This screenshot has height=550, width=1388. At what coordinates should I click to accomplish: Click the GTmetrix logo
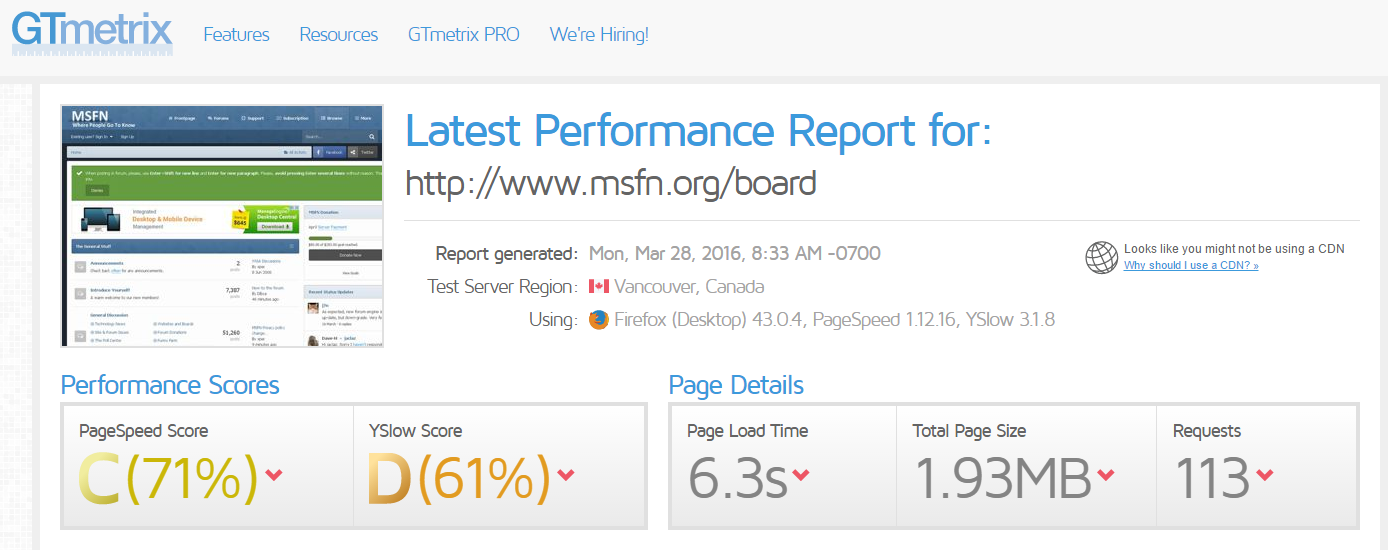coord(92,31)
